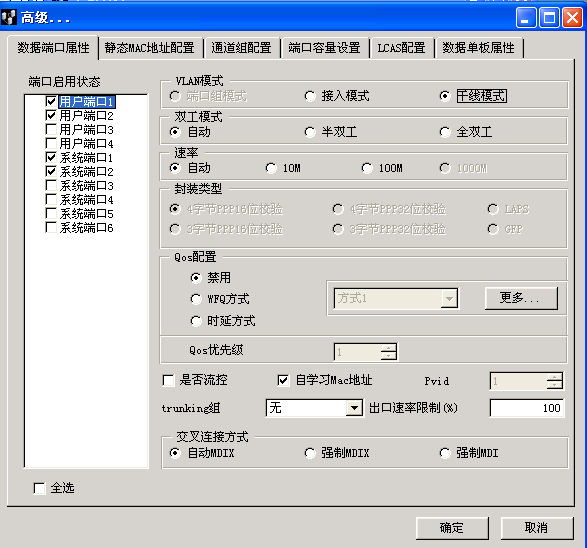Set duplex mode to 全双工
The height and width of the screenshot is (548, 587).
pos(445,132)
